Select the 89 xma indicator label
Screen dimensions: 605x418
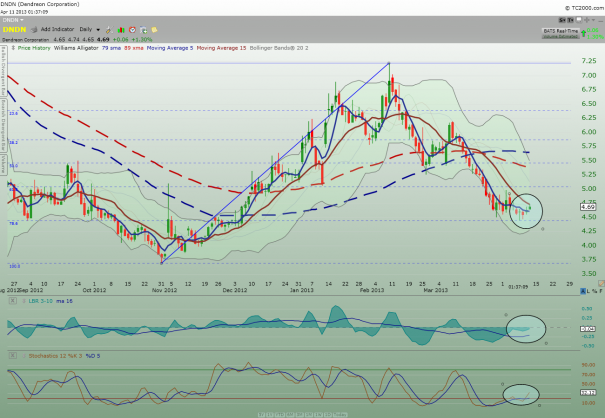pyautogui.click(x=134, y=48)
